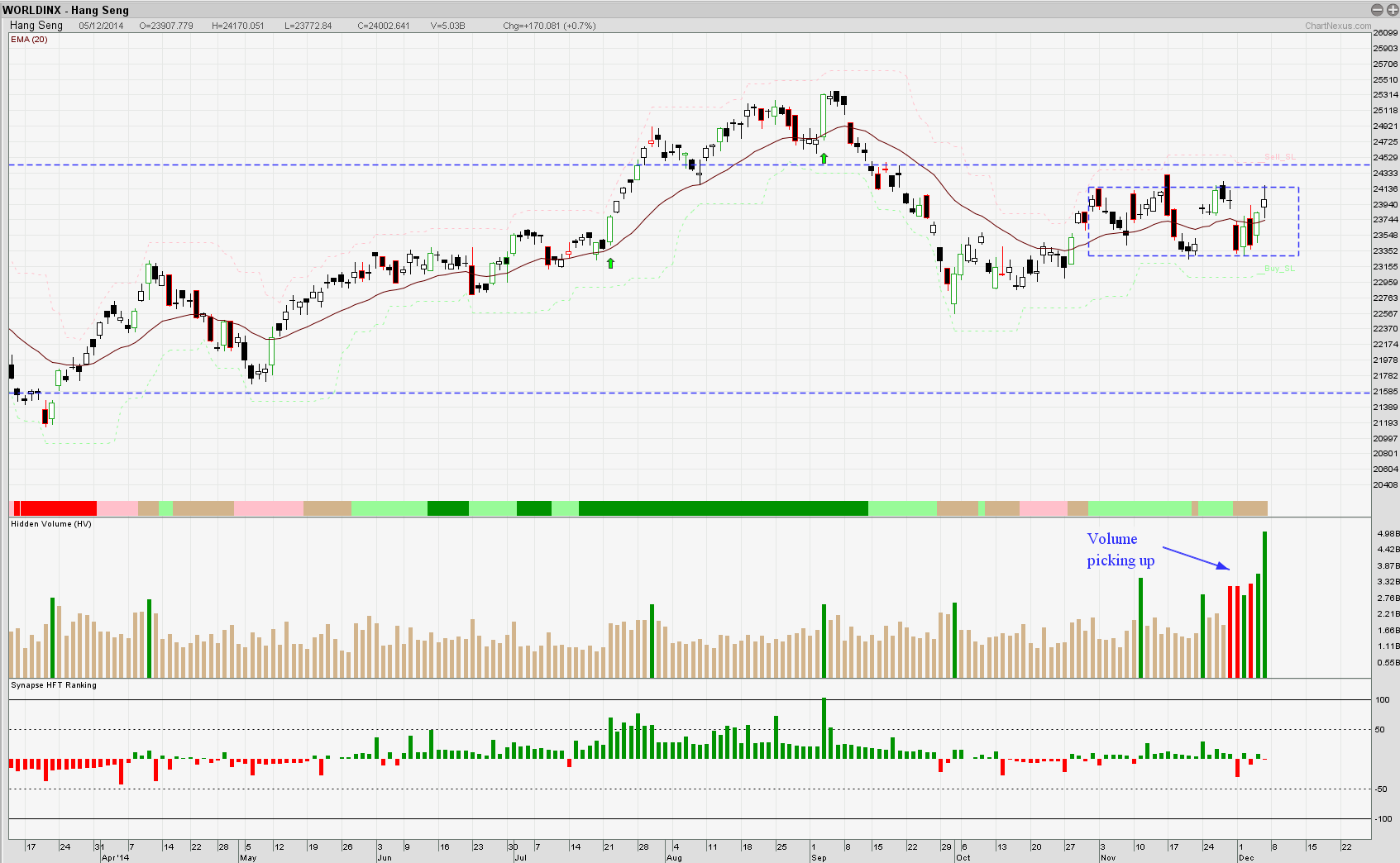Click the blue annotation arrow in volume panel
Viewport: 1400px width, 863px height.
(x=1196, y=557)
